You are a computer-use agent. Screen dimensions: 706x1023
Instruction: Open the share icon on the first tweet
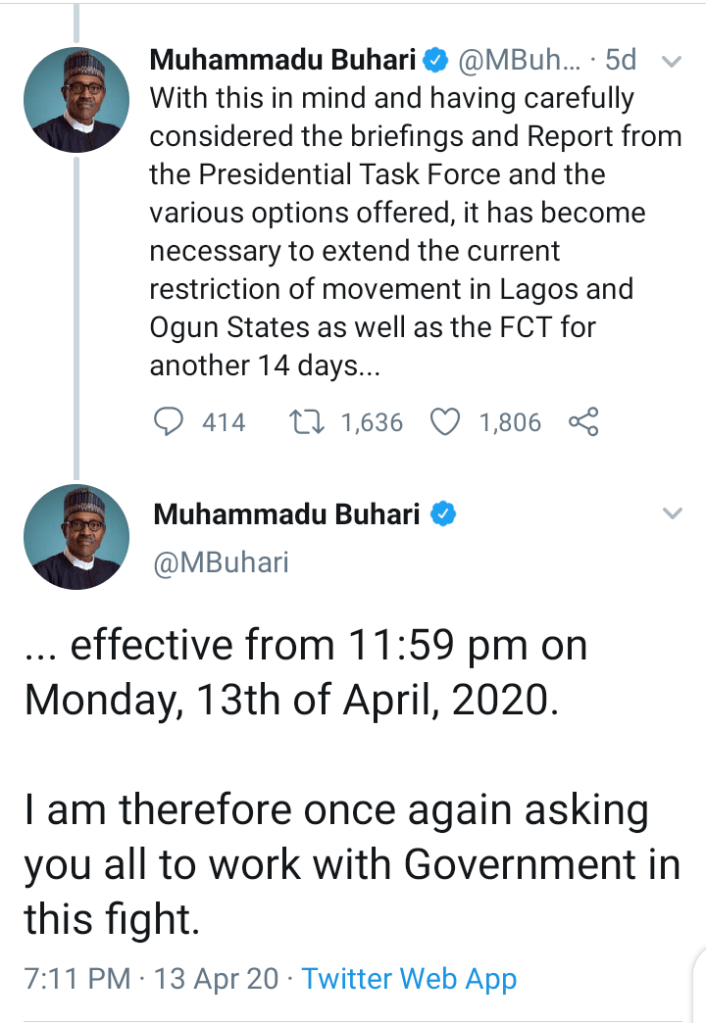click(x=583, y=423)
